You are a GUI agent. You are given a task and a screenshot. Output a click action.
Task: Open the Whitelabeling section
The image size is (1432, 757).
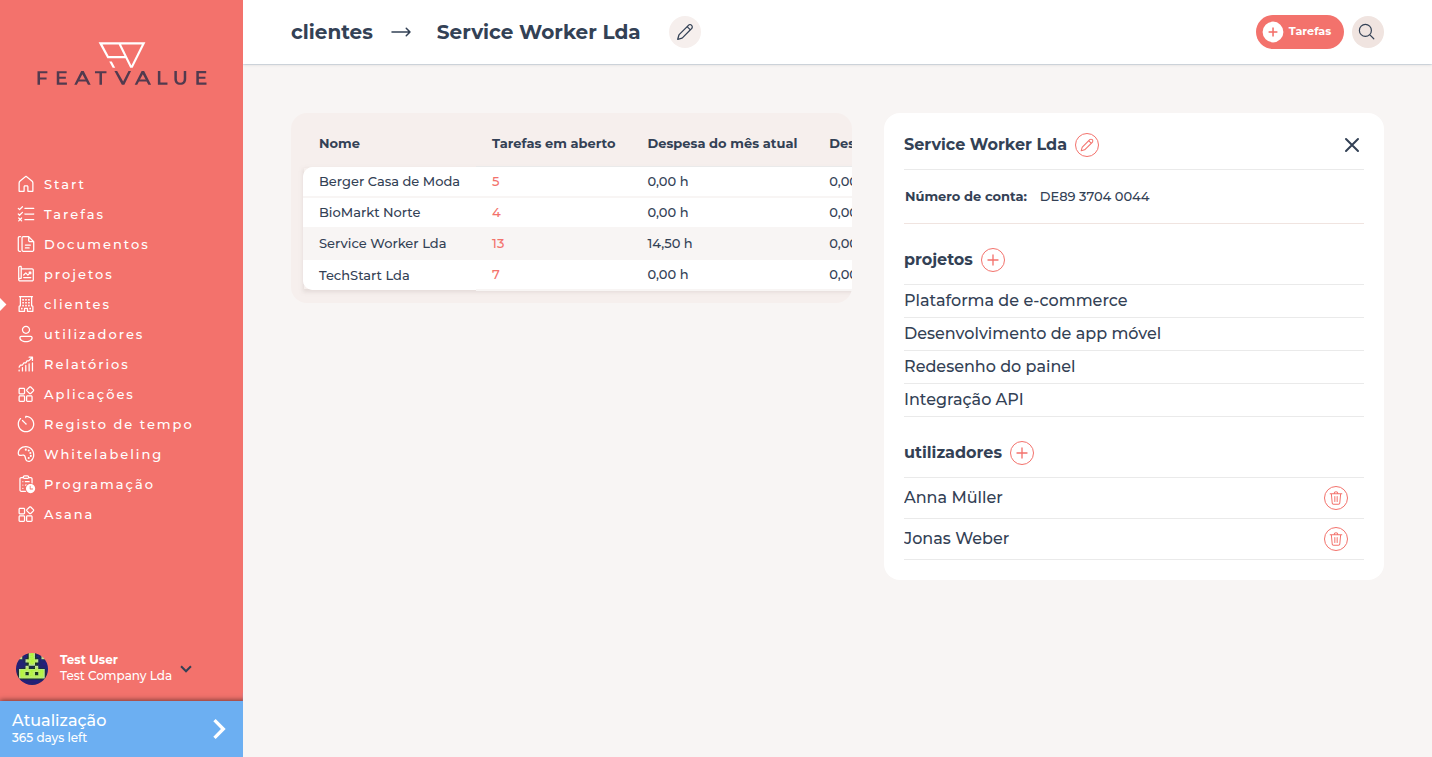(103, 454)
